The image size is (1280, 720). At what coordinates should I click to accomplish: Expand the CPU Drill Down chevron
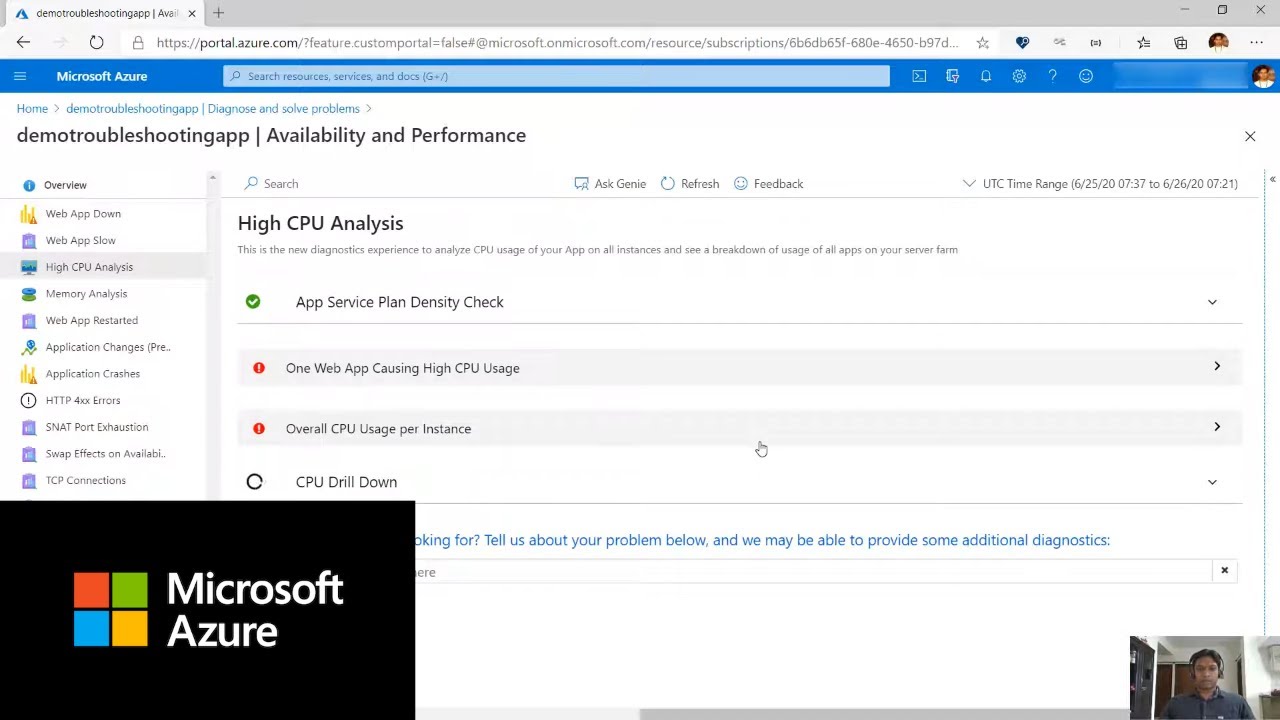[1212, 482]
